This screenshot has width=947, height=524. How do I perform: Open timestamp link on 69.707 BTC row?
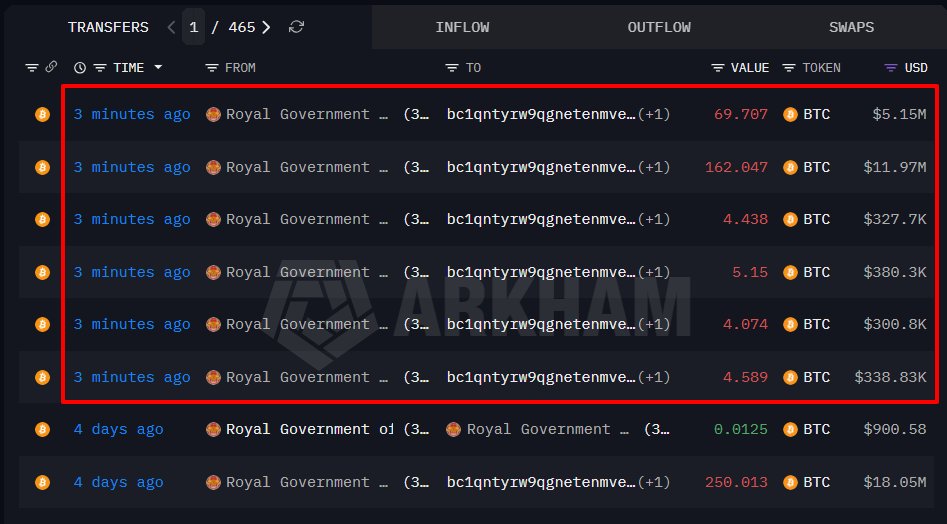(132, 114)
